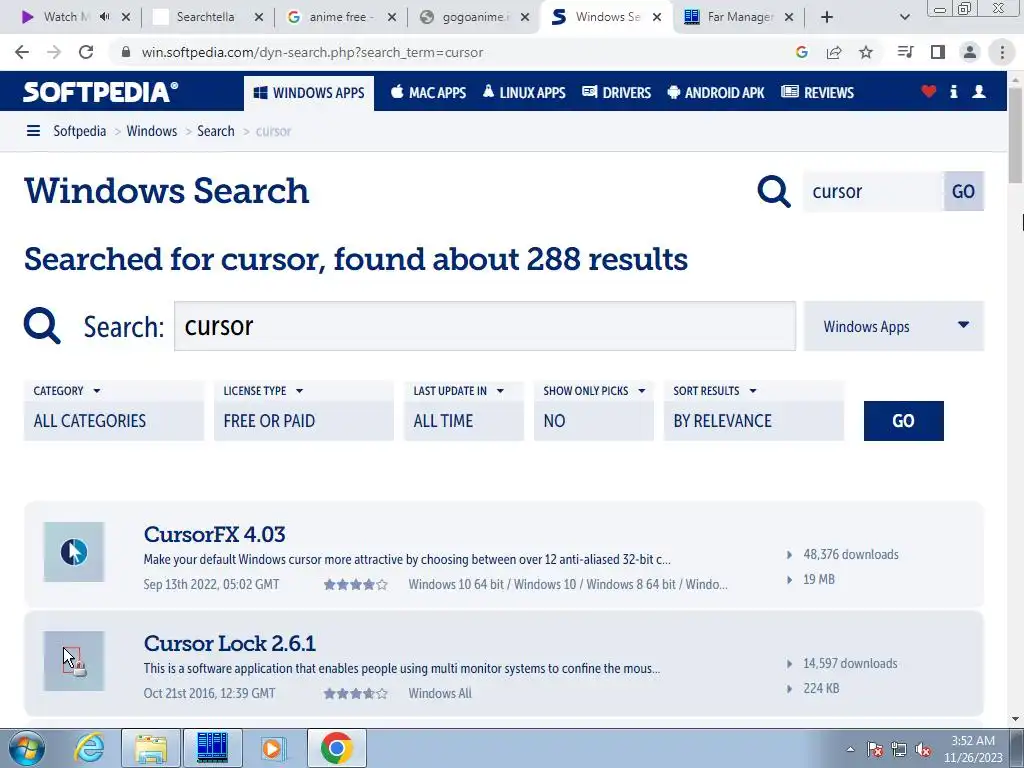Follow the Softpedia breadcrumb link
The image size is (1024, 768).
coord(80,131)
